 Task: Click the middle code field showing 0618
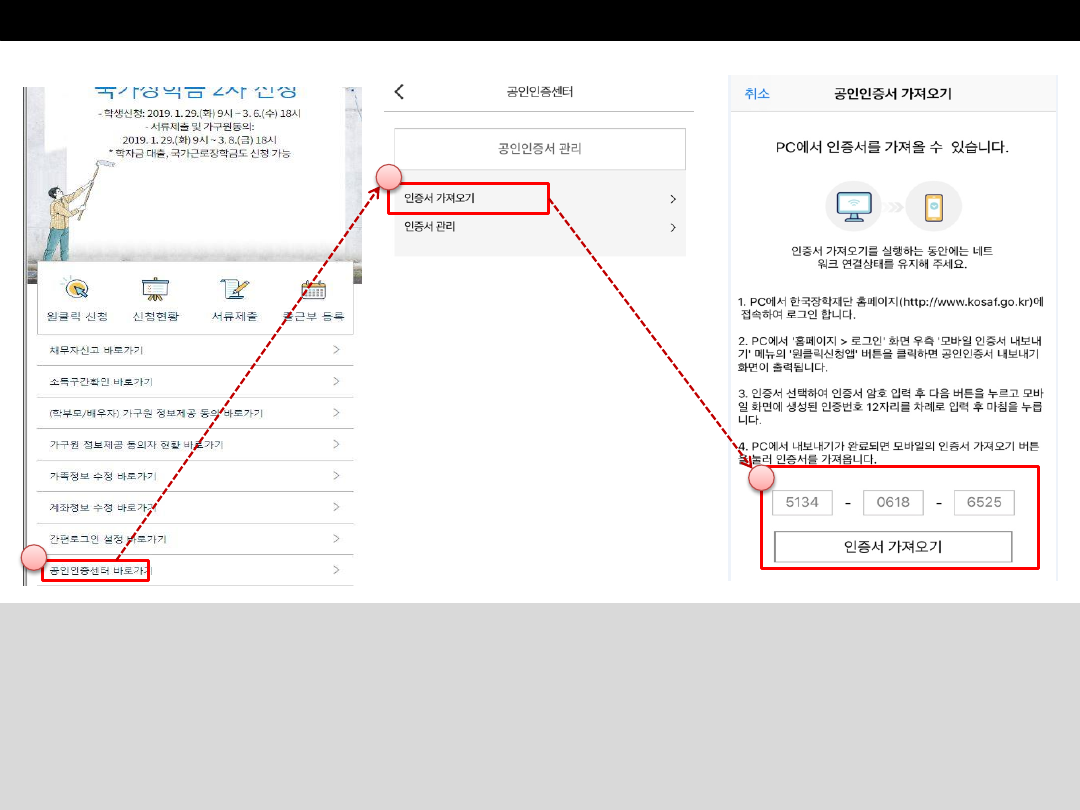(893, 502)
